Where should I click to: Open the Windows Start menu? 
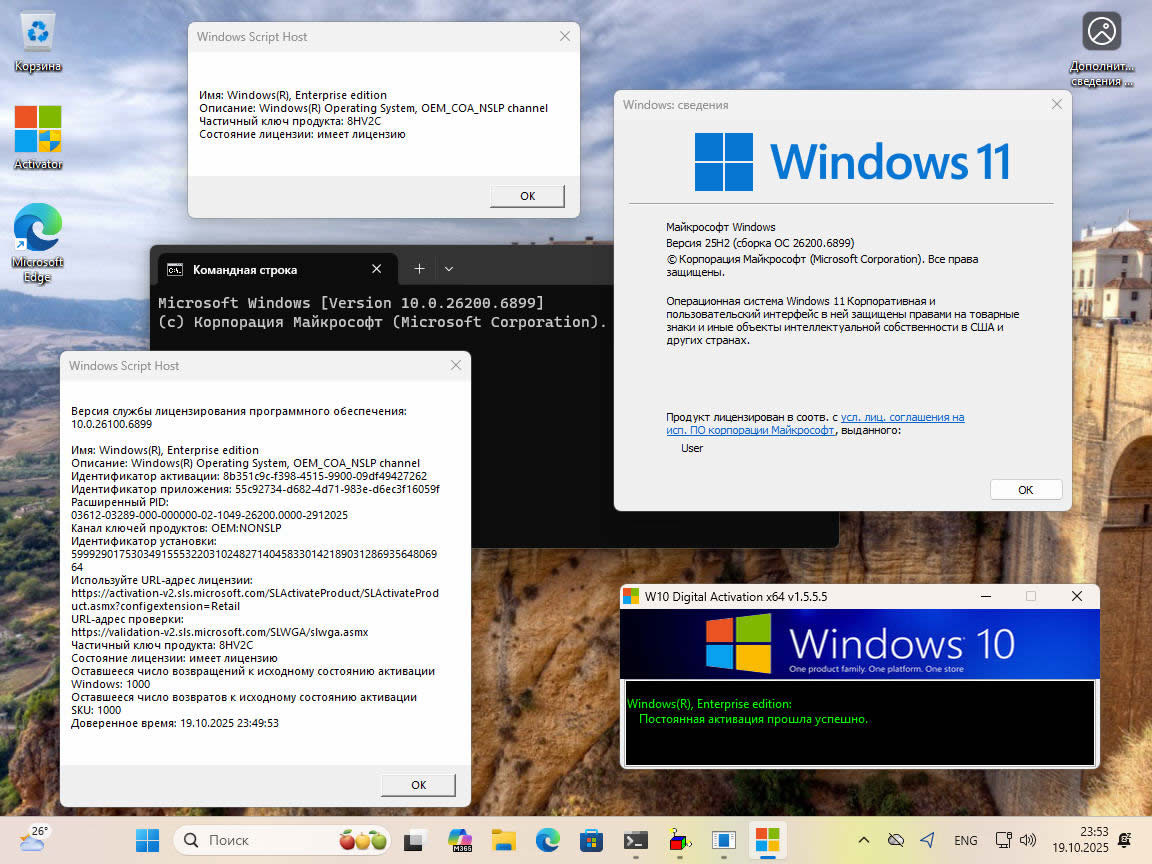pos(147,840)
